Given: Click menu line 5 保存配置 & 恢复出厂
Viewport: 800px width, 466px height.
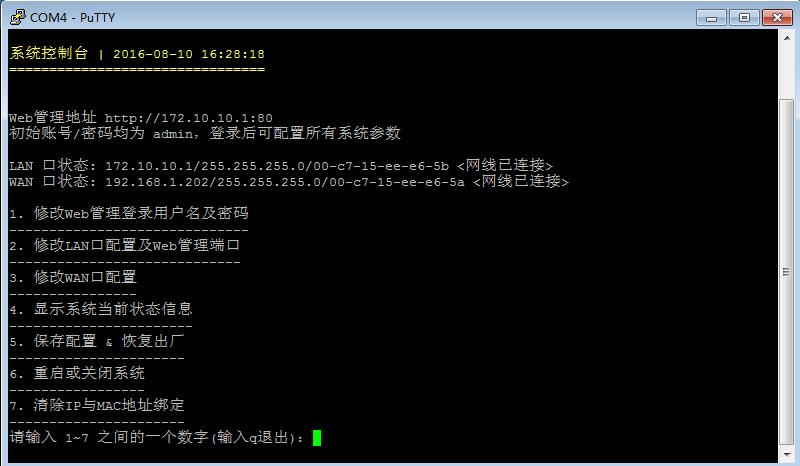Looking at the screenshot, I should point(97,341).
